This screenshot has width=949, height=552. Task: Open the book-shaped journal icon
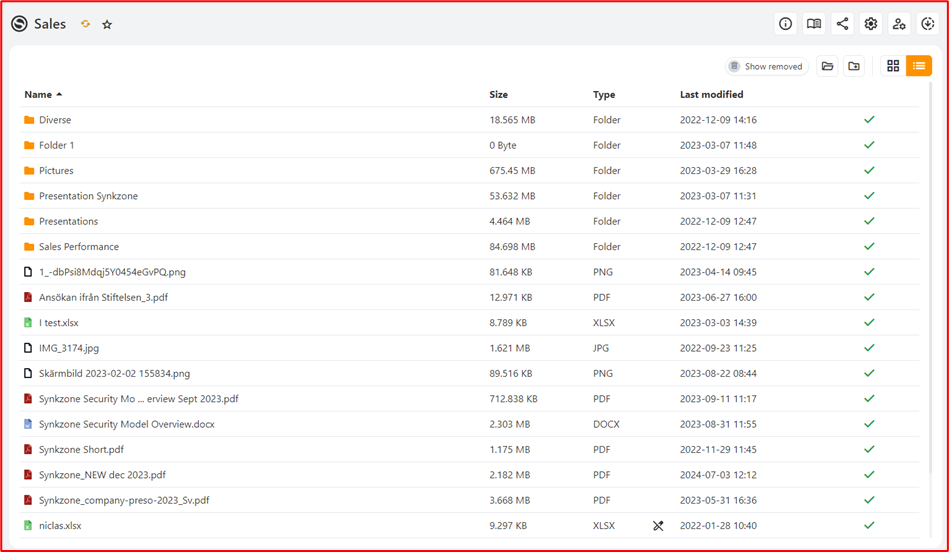tap(814, 24)
